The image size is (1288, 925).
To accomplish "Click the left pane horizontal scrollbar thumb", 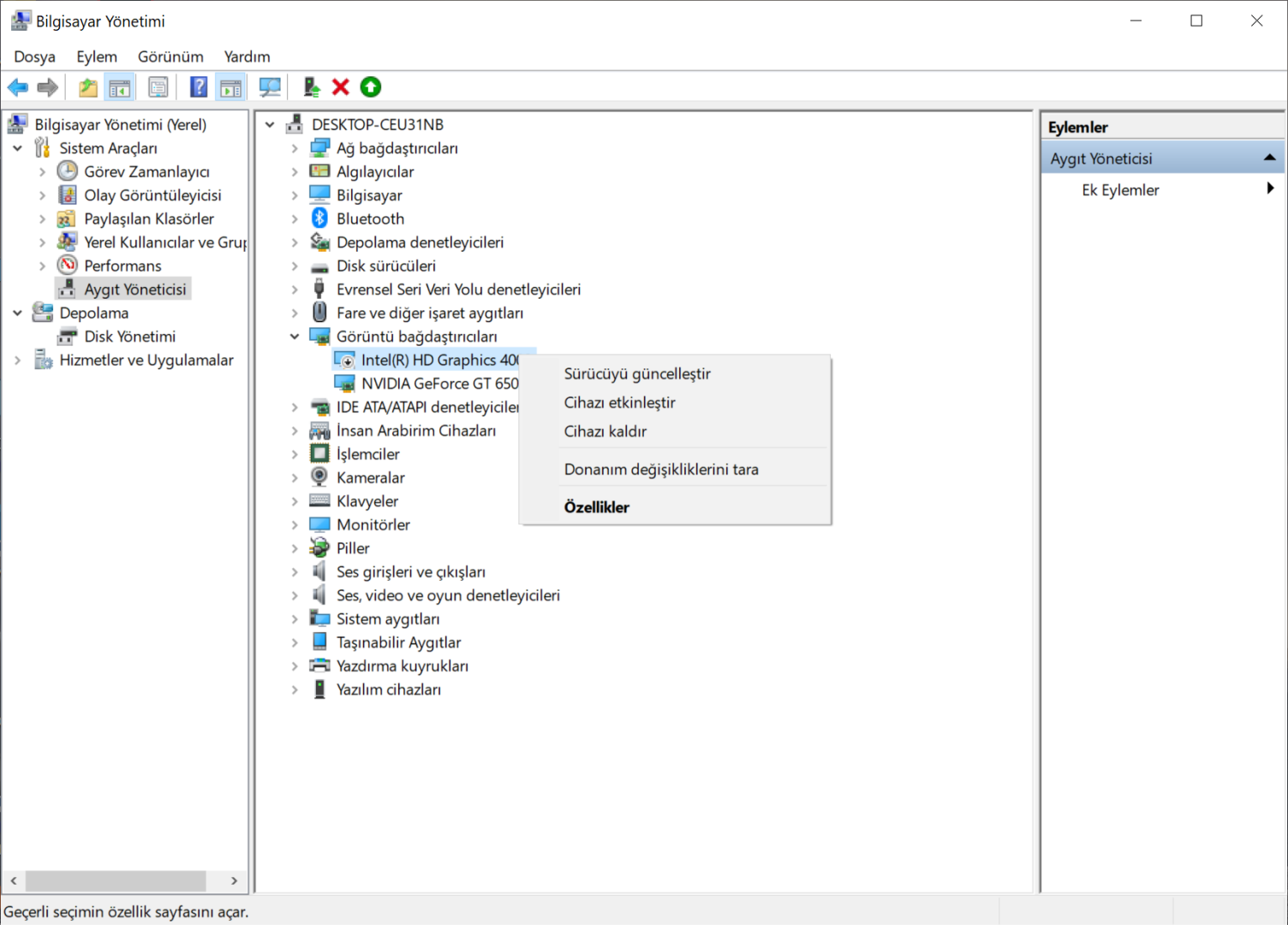I will (x=116, y=880).
